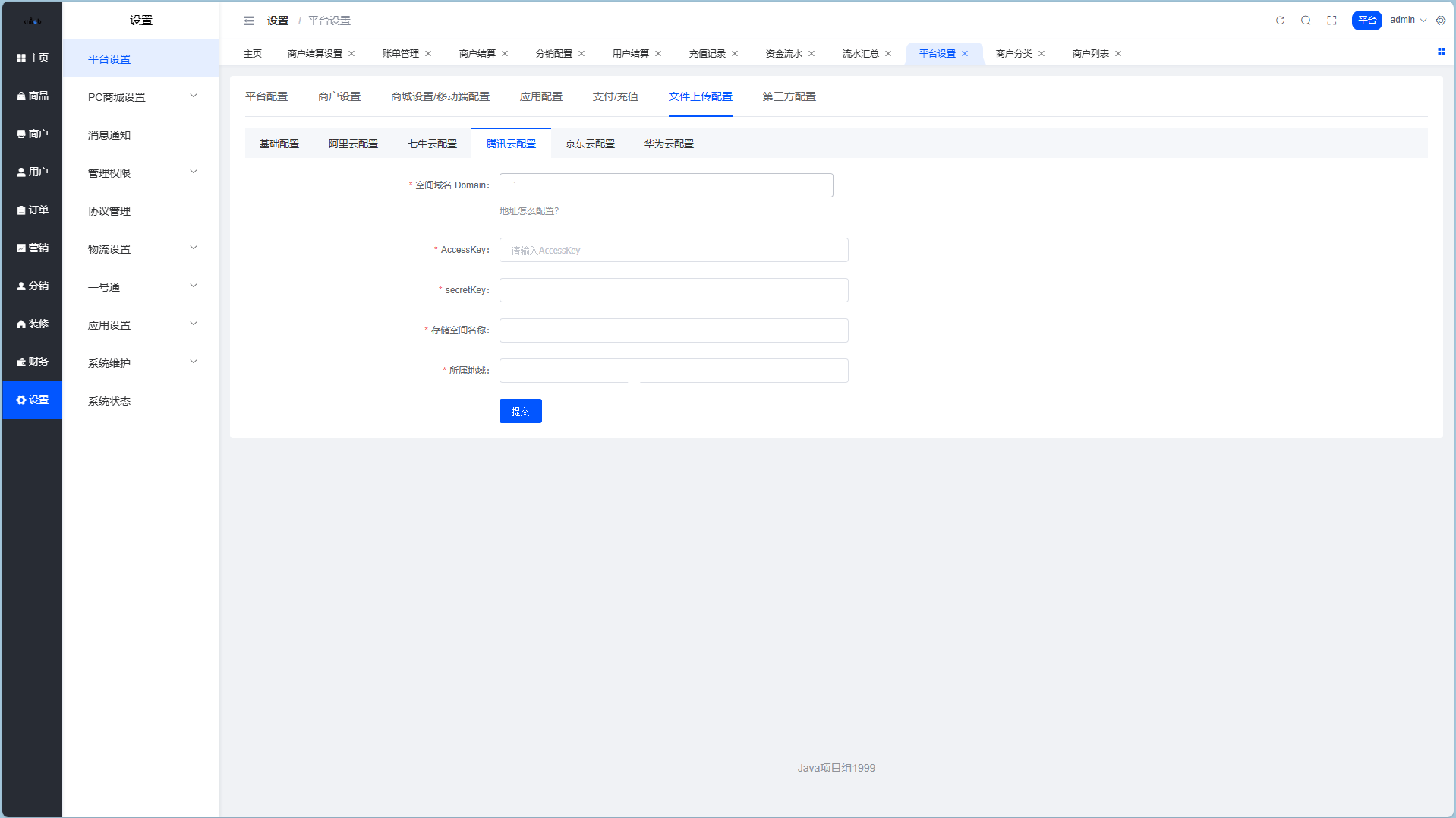Viewport: 1456px width, 818px height.
Task: Open the 地址怎么配置? help link
Action: (528, 211)
